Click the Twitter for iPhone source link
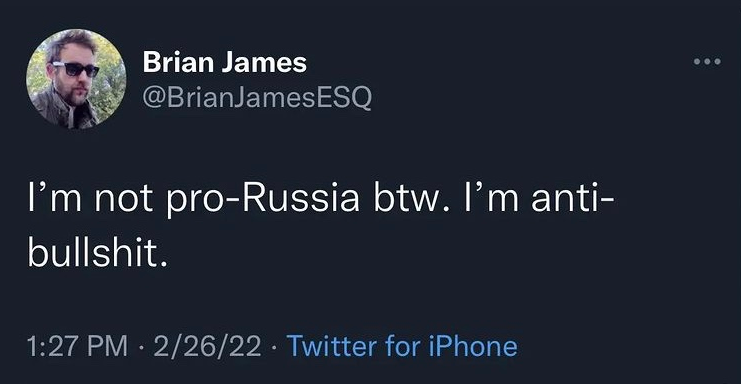The image size is (741, 384). 402,346
